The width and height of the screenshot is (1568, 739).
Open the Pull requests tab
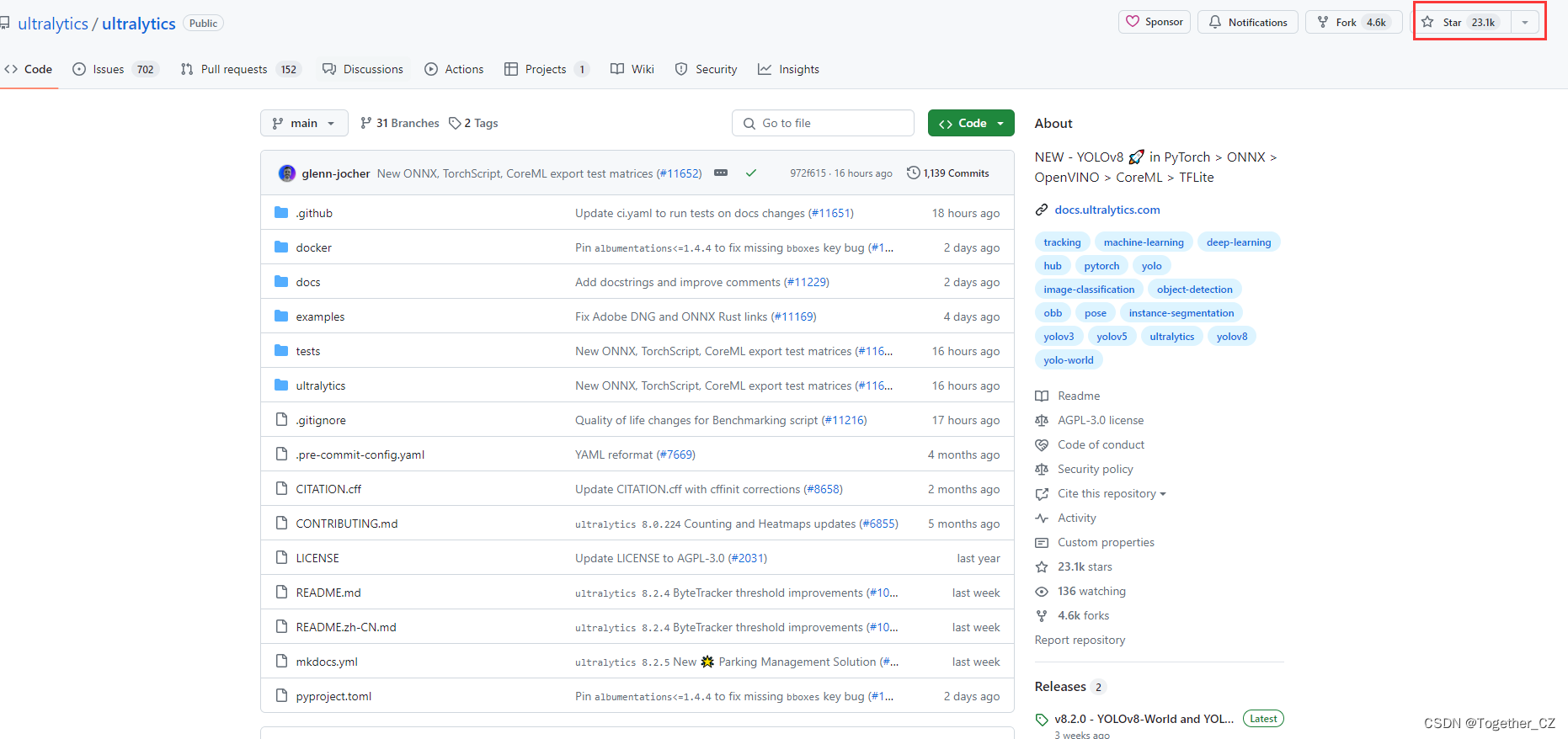click(240, 69)
